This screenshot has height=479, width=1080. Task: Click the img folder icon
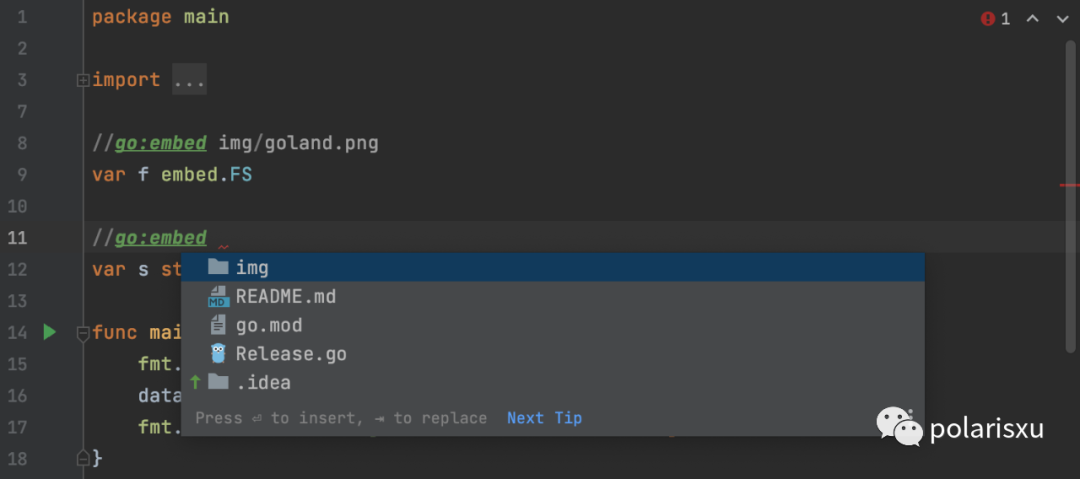coord(218,267)
